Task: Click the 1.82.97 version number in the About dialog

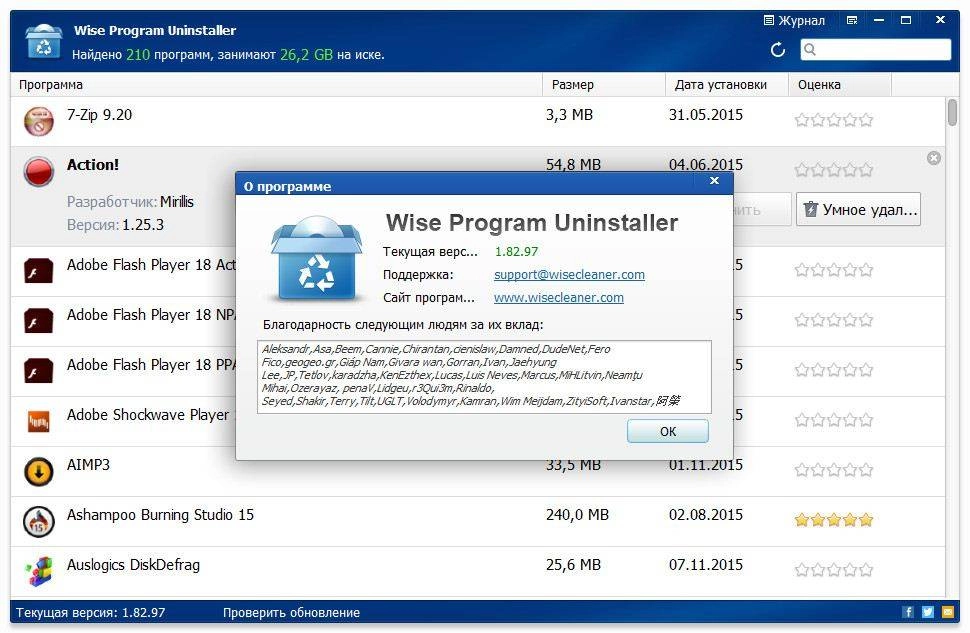Action: coord(517,252)
